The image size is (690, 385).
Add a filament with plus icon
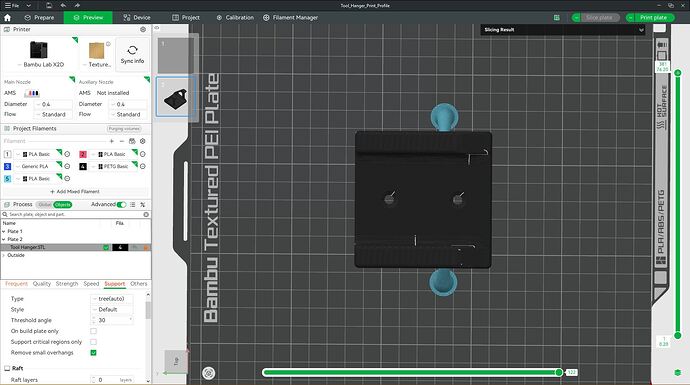112,141
